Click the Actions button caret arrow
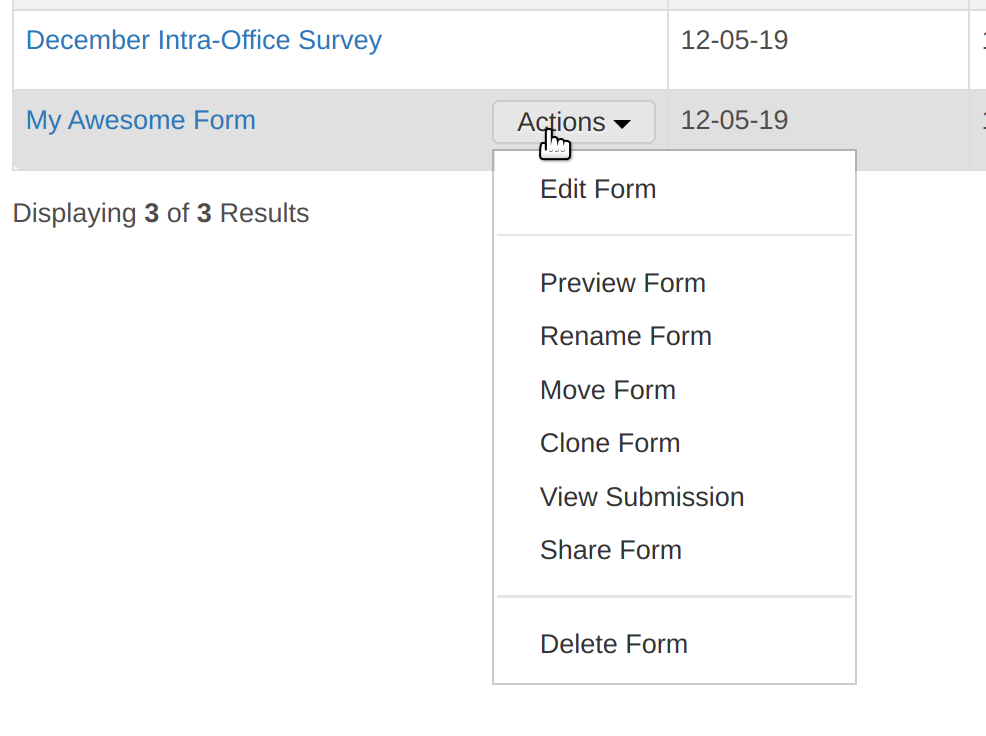 point(624,124)
